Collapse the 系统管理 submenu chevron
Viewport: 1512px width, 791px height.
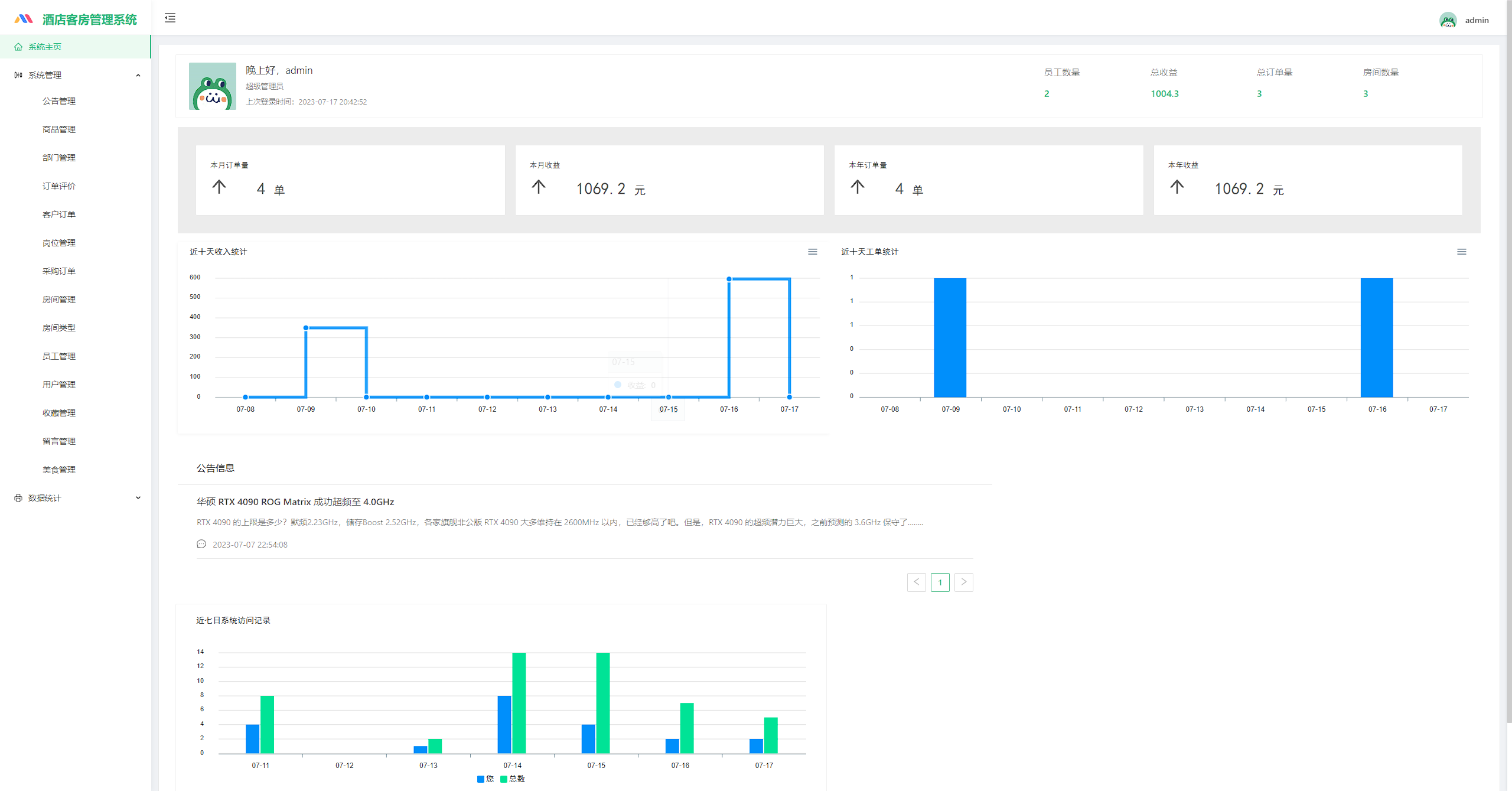tap(138, 75)
